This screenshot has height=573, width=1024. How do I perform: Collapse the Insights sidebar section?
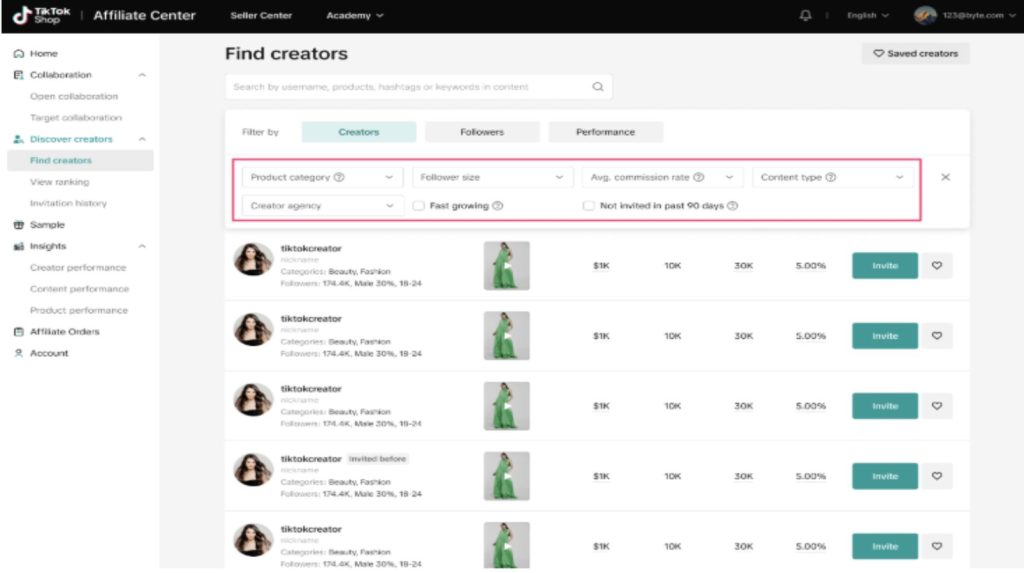click(x=142, y=246)
